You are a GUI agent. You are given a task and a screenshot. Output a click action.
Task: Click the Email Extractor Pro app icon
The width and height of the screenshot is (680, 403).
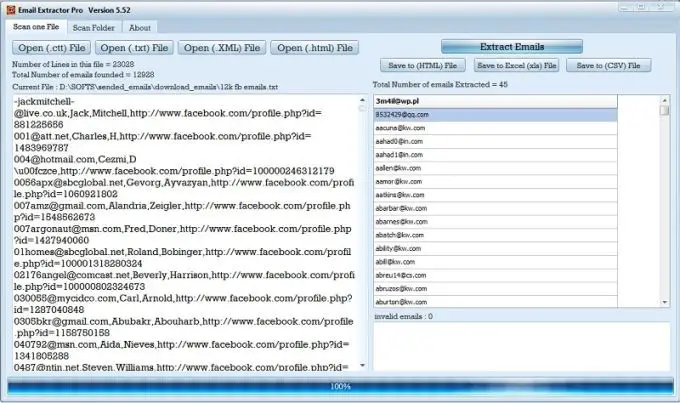(x=11, y=10)
